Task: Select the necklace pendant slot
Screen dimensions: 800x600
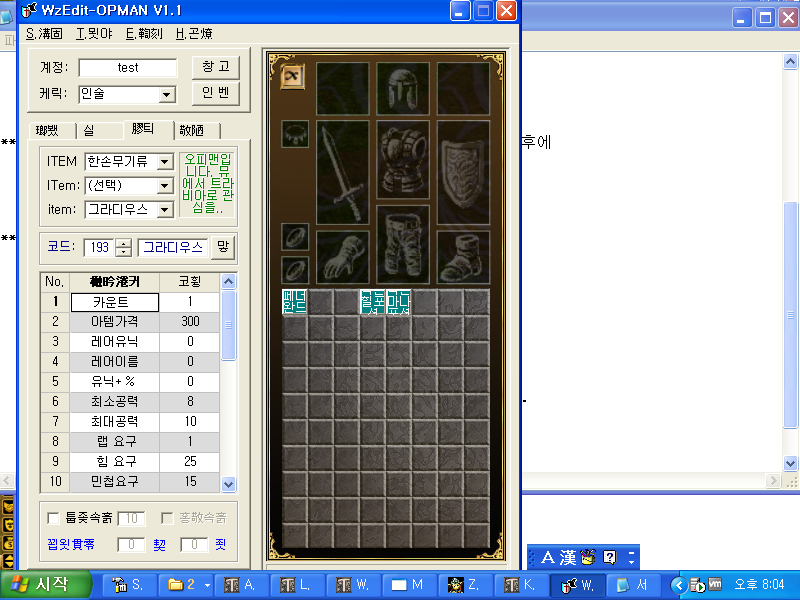Action: click(x=295, y=134)
